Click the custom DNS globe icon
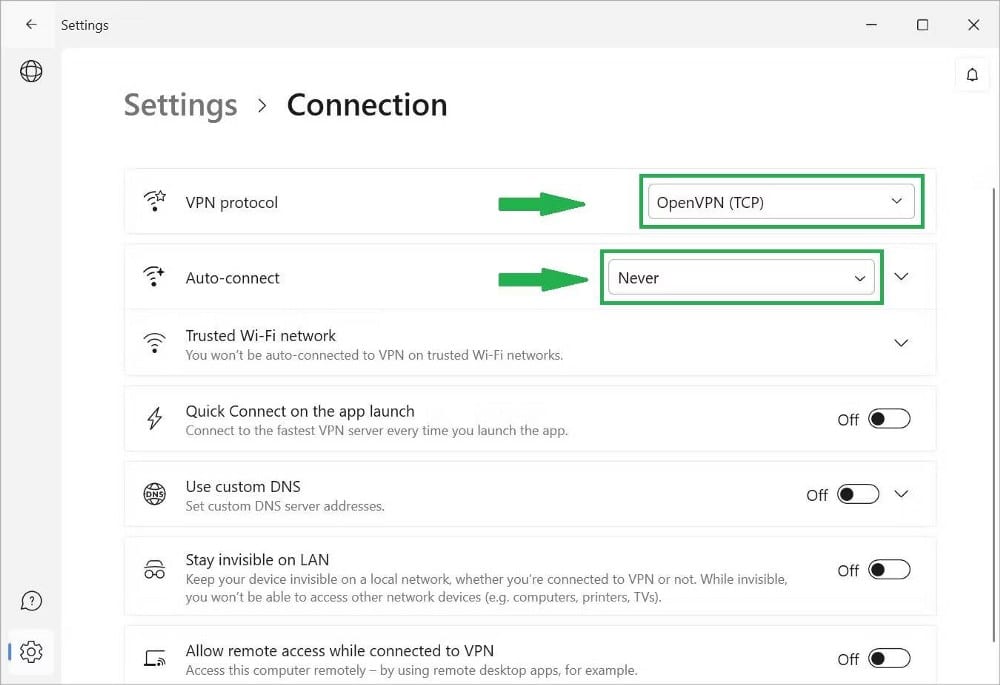 [x=154, y=494]
